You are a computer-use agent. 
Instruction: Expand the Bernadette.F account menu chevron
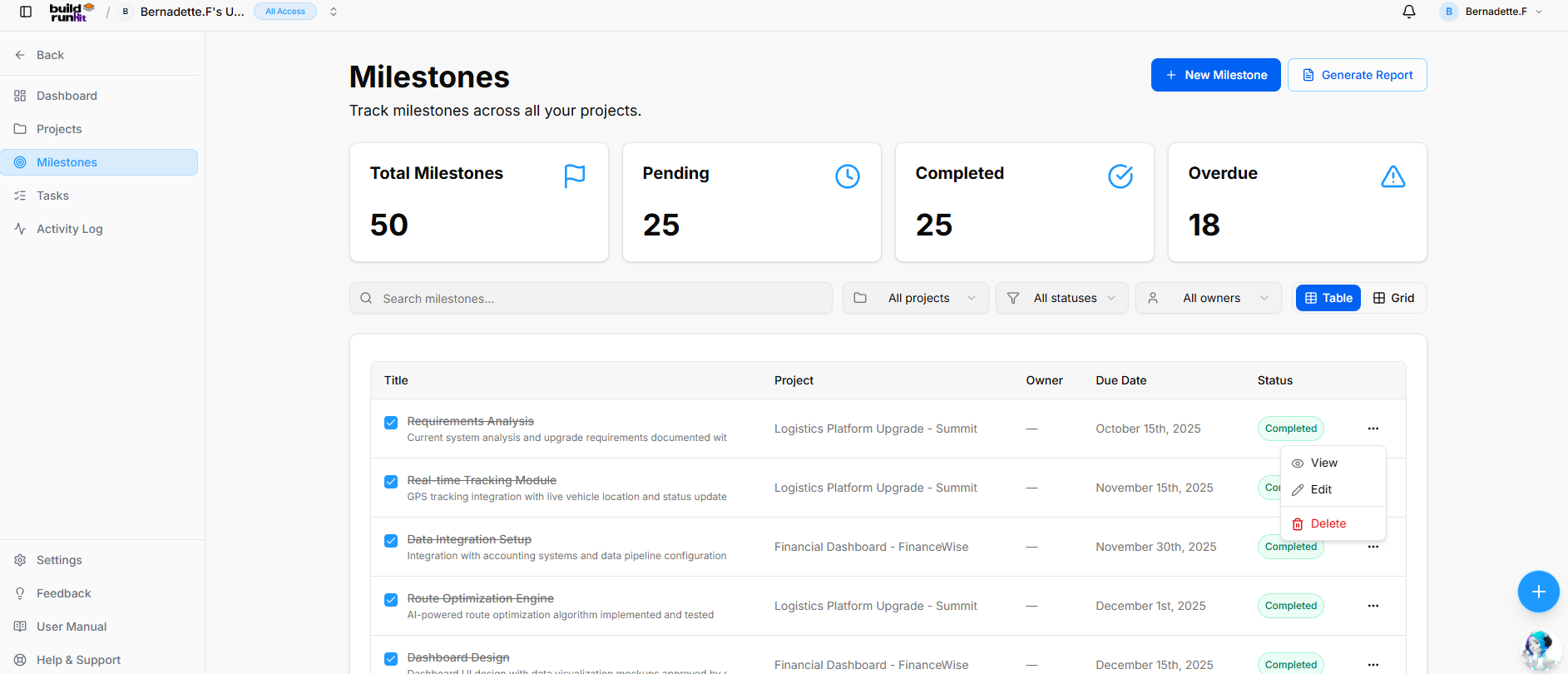click(x=1539, y=12)
